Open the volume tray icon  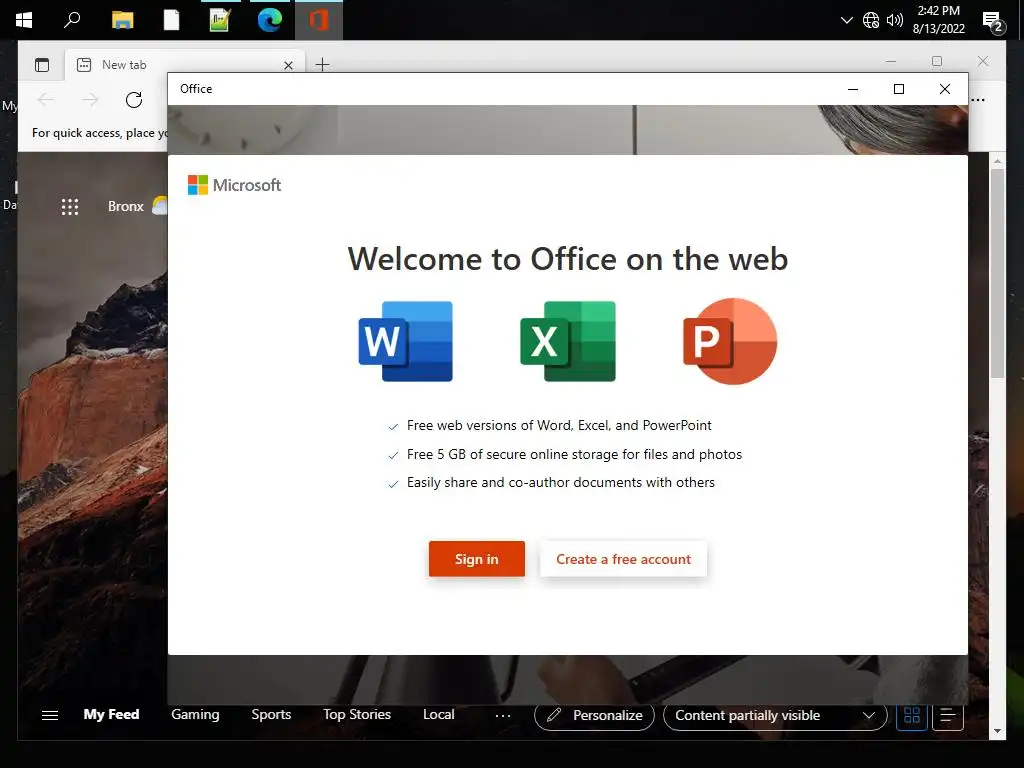point(895,20)
